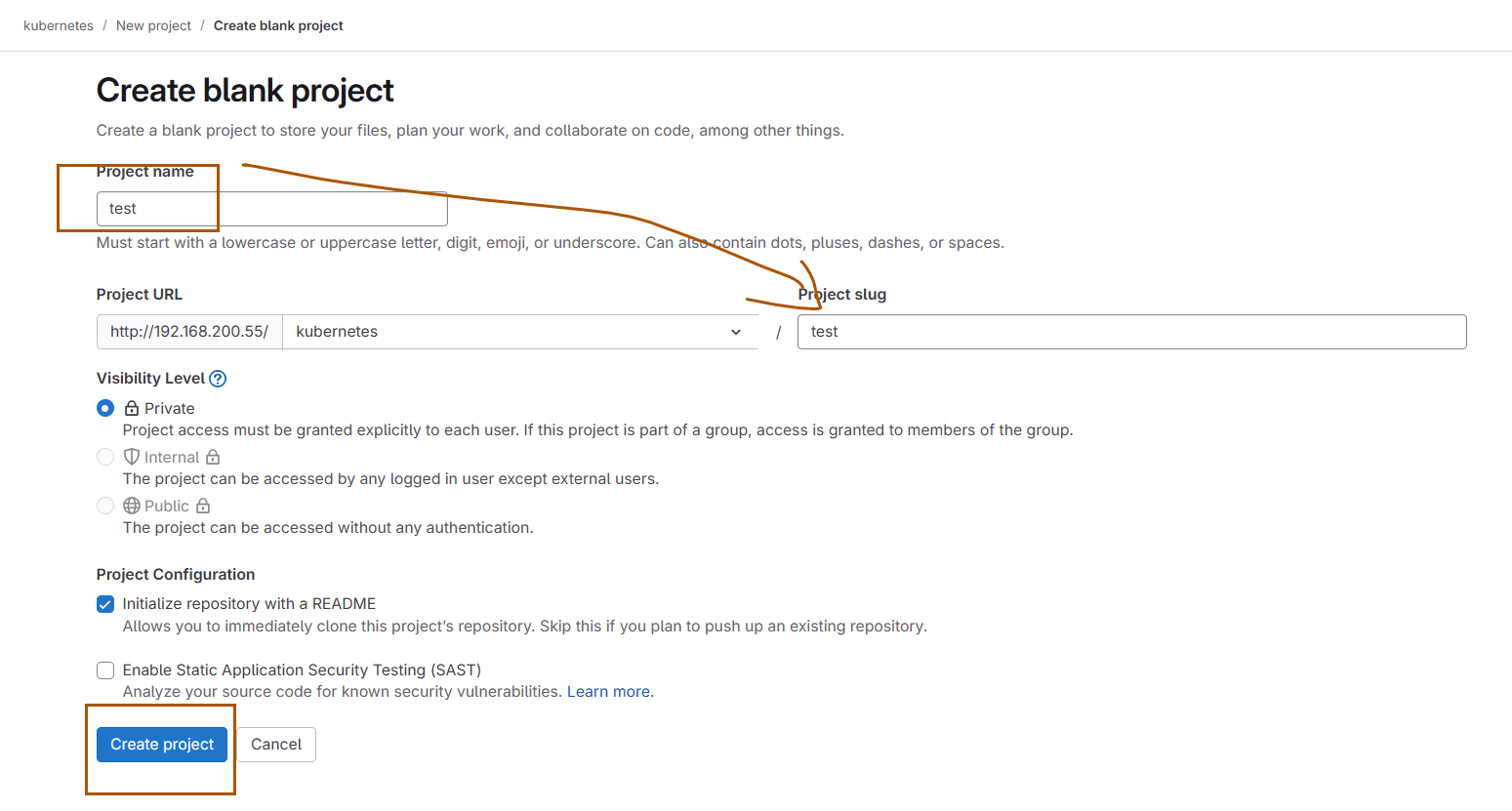Enable Static Application Security Testing checkbox
The image size is (1512, 811).
(105, 670)
